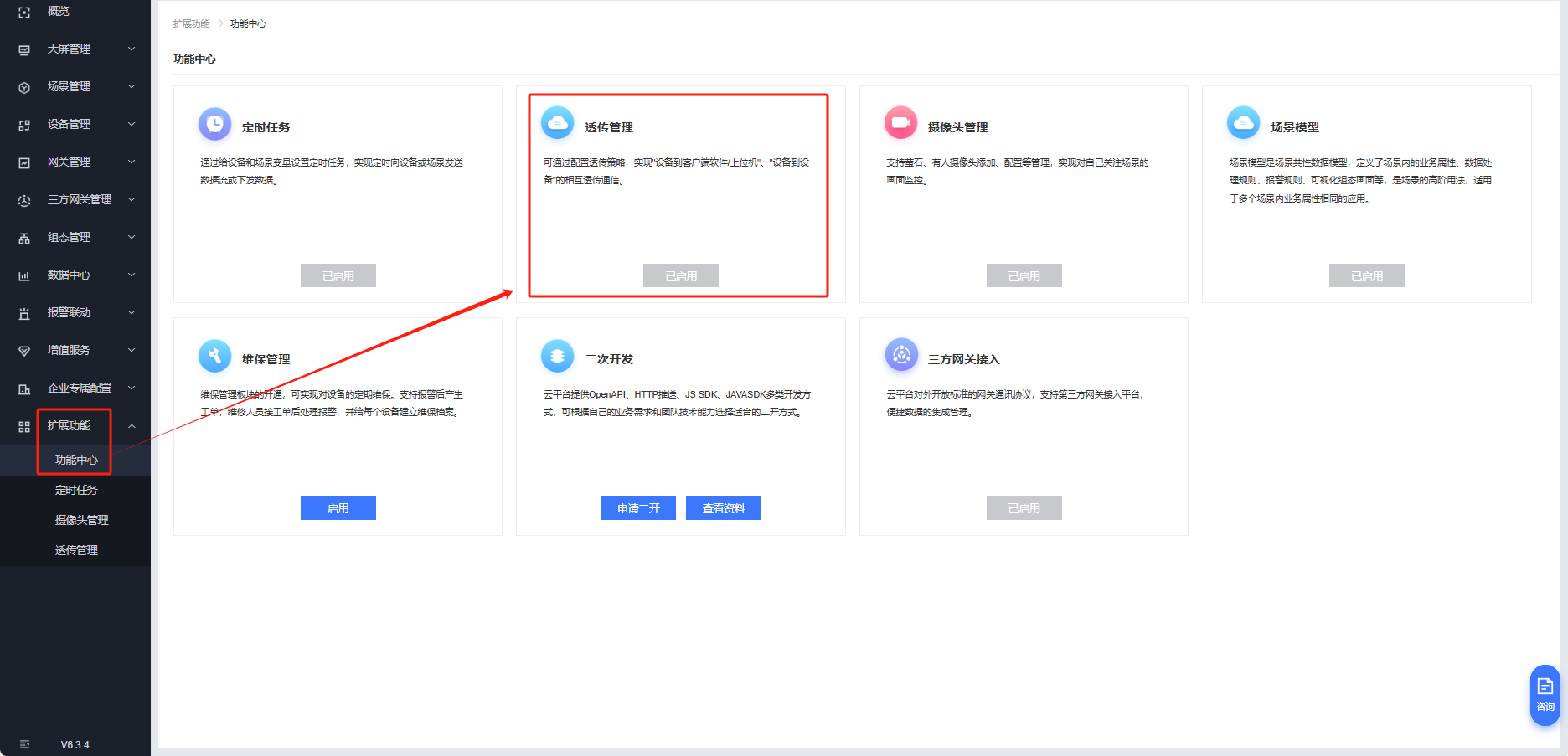
Task: Expand the 场景管理 chevron
Action: click(x=132, y=86)
